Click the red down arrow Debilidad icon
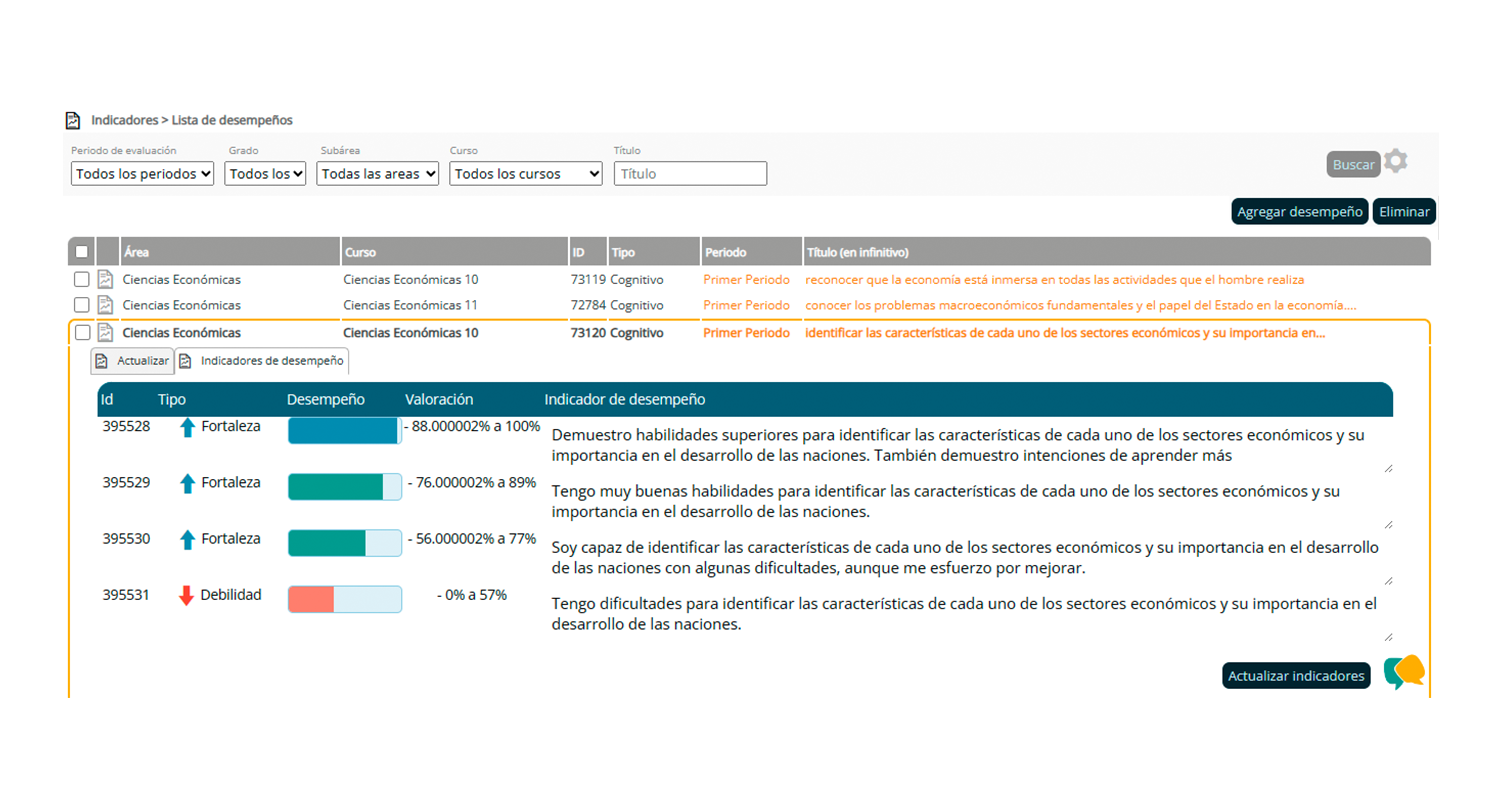 coord(186,596)
